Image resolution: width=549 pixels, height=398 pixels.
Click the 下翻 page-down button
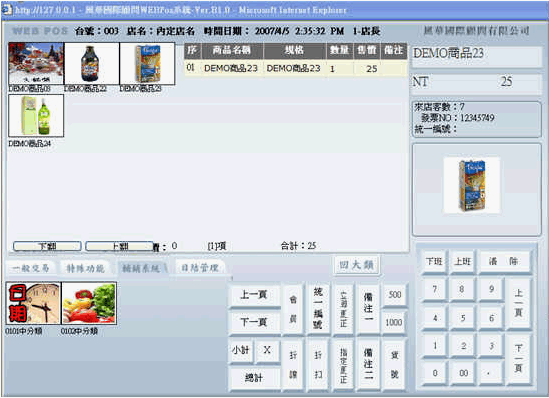(x=47, y=246)
